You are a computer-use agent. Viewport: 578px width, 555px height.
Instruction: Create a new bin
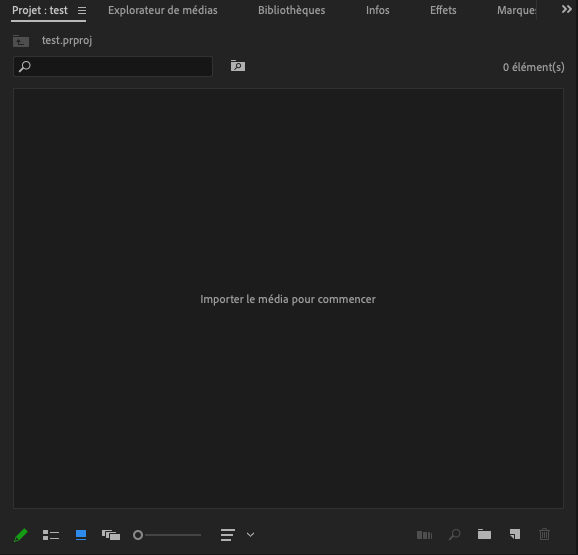pos(484,534)
